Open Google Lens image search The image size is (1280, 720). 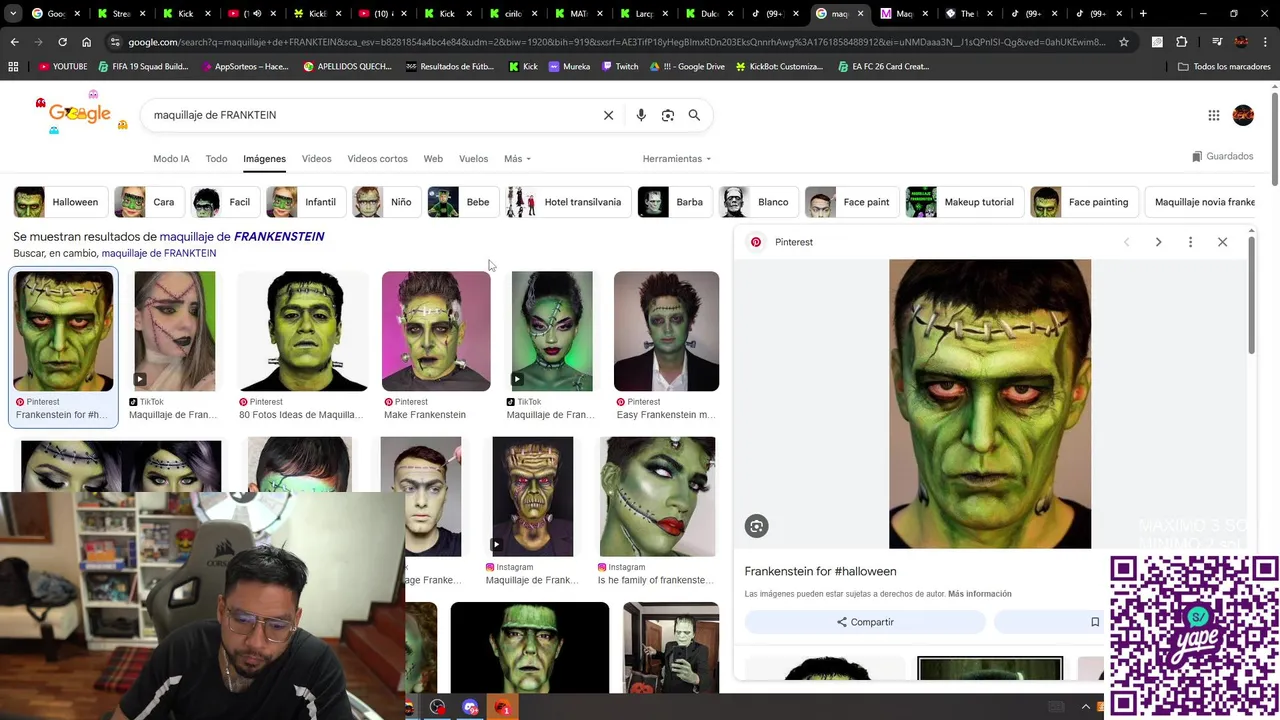click(668, 115)
